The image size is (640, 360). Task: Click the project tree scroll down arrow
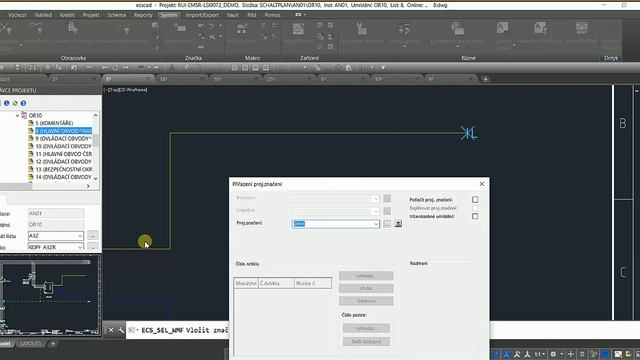pyautogui.click(x=96, y=178)
